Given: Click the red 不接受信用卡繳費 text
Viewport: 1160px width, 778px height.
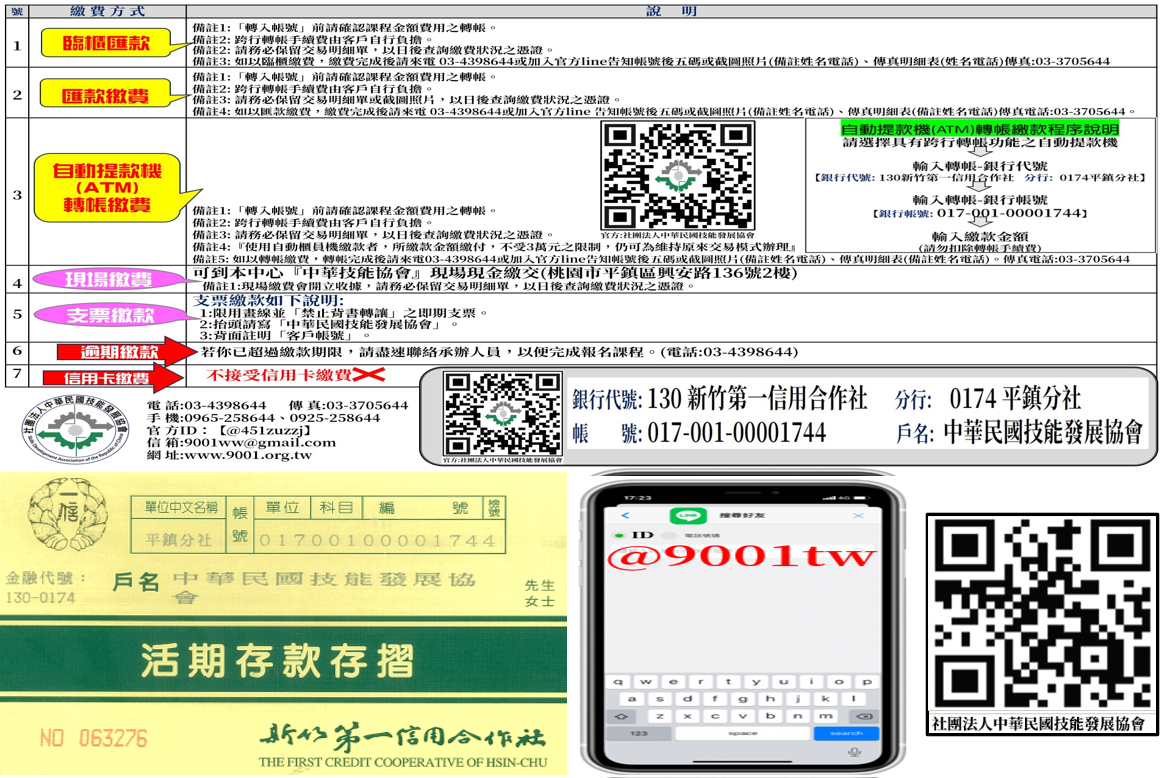Looking at the screenshot, I should (x=279, y=375).
